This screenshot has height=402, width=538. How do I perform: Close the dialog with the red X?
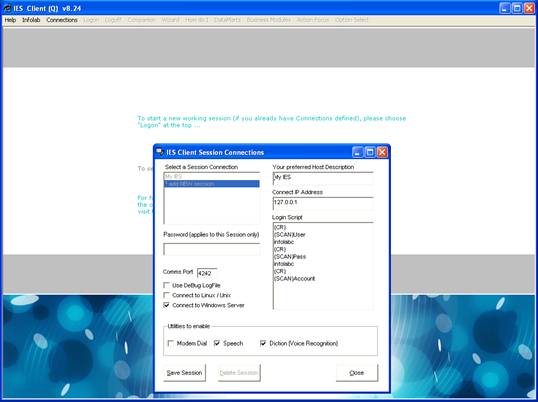pyautogui.click(x=382, y=152)
